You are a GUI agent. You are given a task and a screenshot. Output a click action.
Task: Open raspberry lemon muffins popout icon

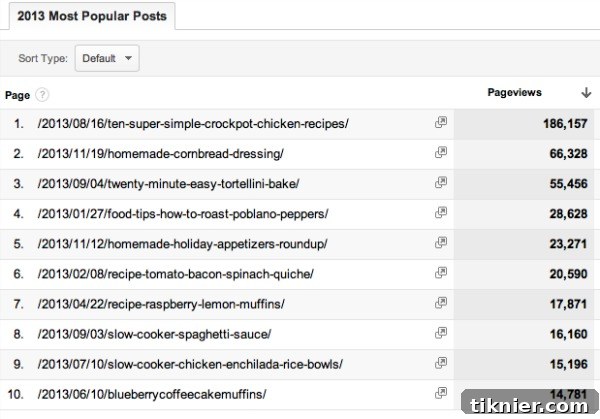pos(440,303)
